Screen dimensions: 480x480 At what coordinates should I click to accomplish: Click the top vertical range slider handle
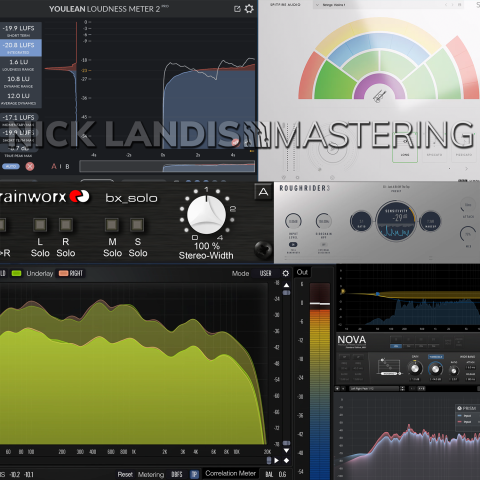point(286,293)
